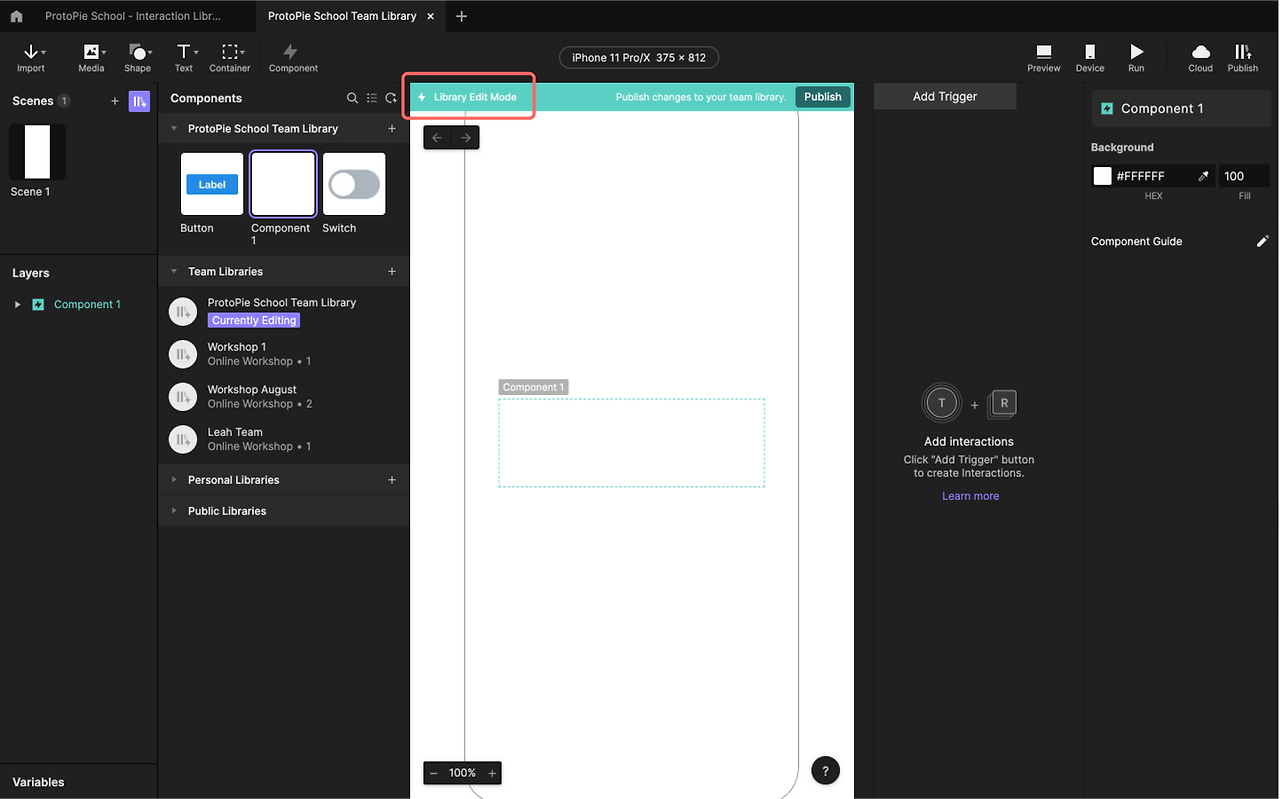Select the Button component thumbnail
The height and width of the screenshot is (799, 1280).
[x=212, y=184]
